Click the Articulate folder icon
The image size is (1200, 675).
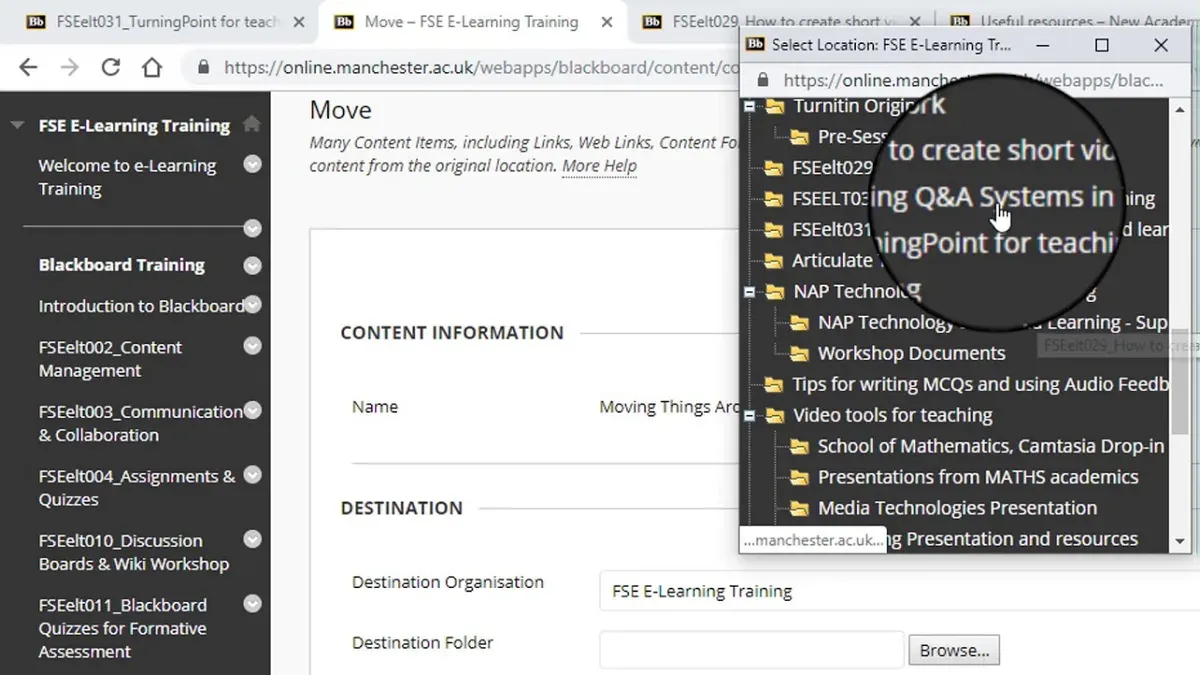(773, 261)
